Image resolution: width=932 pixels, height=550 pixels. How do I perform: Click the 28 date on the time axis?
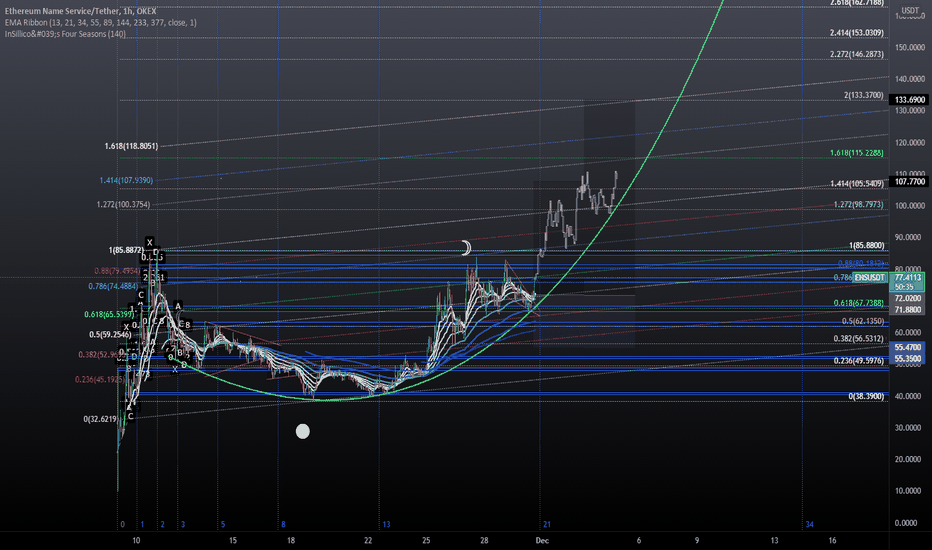(484, 540)
